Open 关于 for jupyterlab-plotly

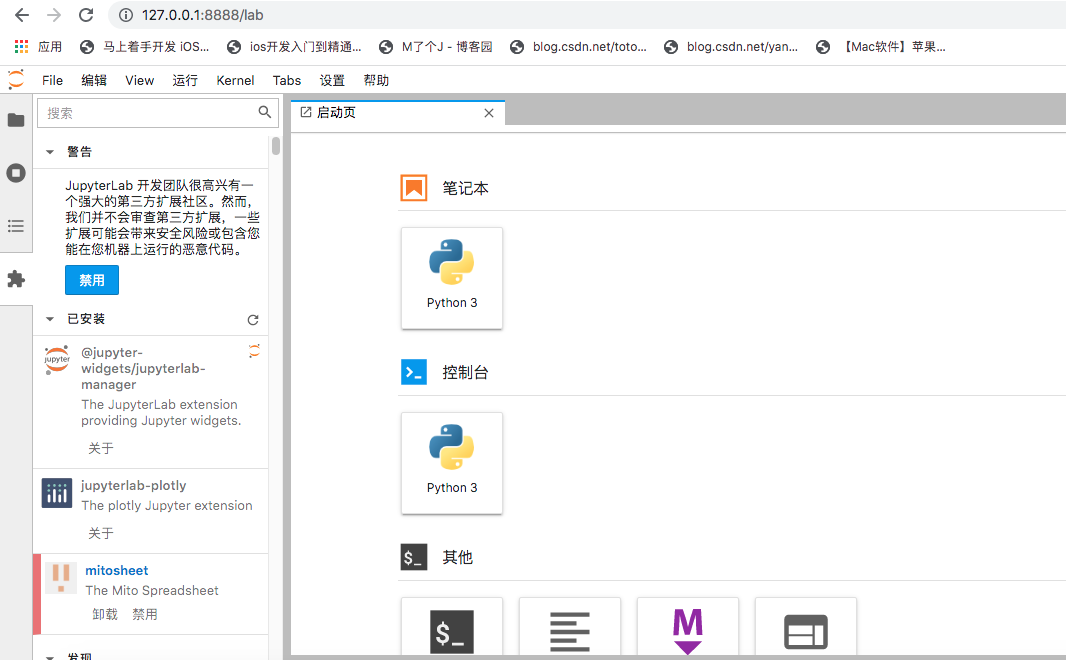(x=101, y=533)
